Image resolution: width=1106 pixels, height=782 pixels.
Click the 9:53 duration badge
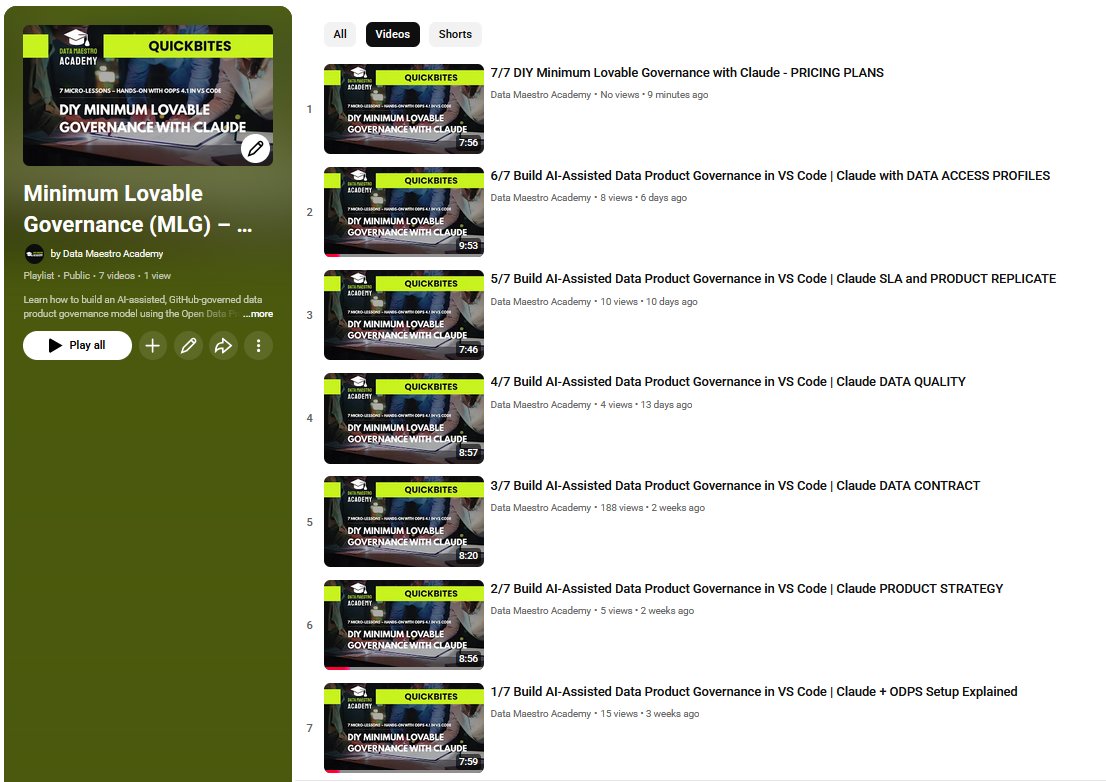[x=468, y=245]
